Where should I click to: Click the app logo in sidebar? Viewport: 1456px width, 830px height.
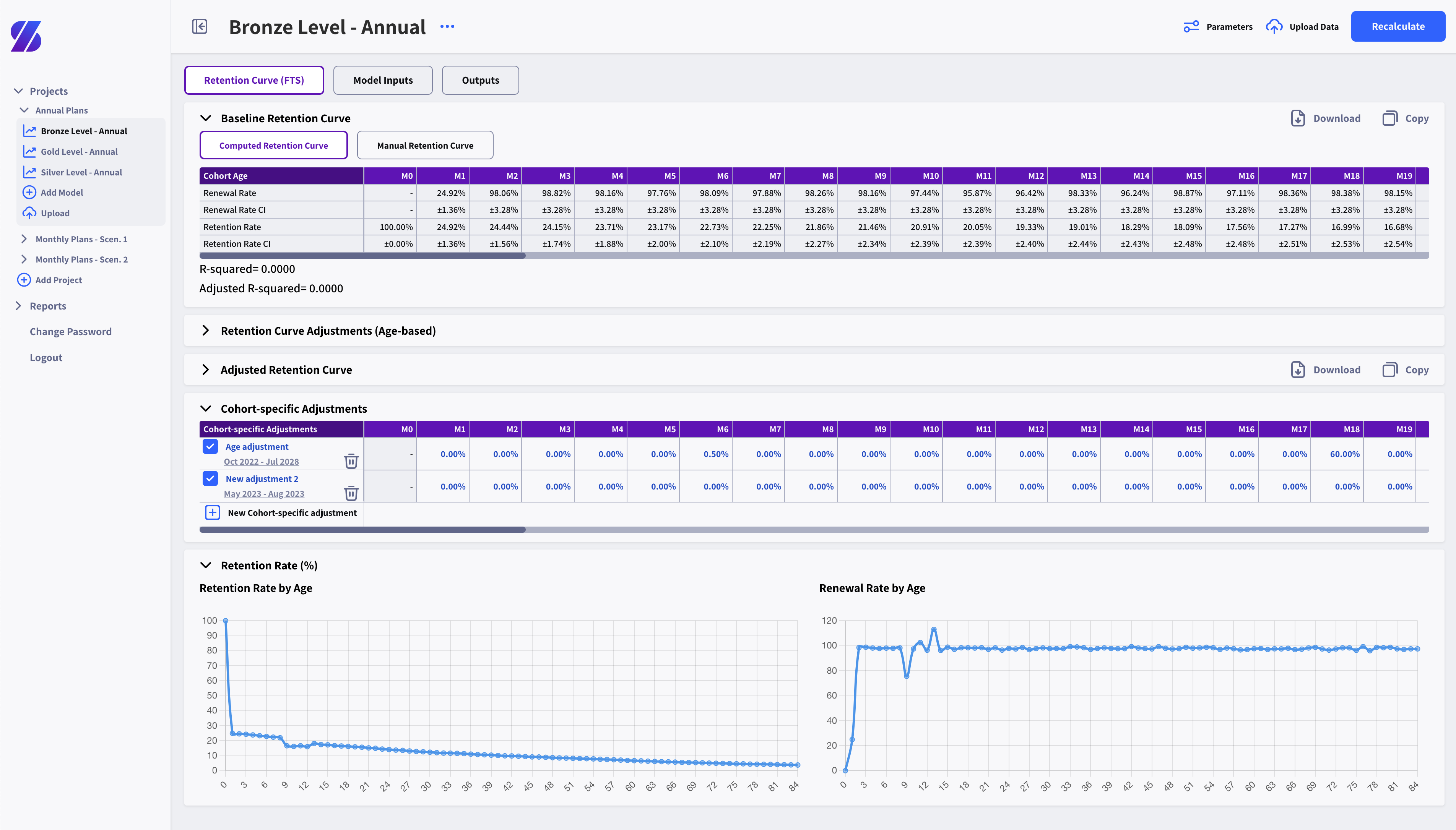click(x=26, y=36)
